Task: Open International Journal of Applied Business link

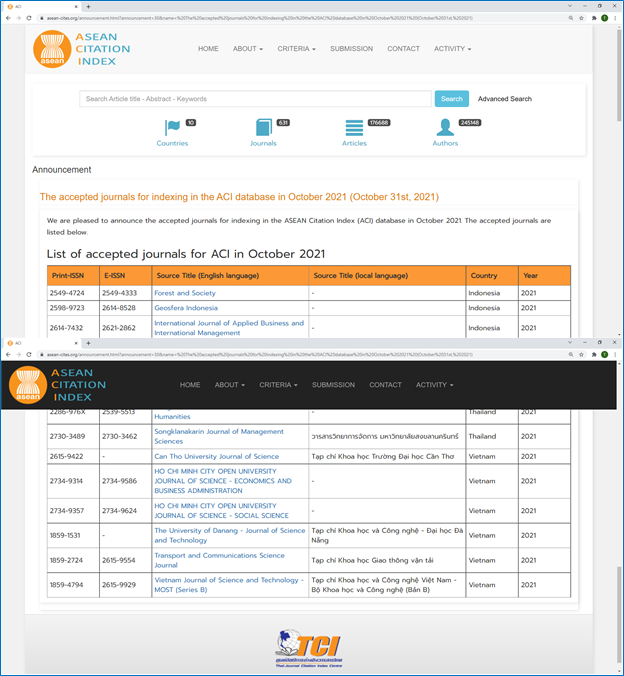Action: point(229,328)
